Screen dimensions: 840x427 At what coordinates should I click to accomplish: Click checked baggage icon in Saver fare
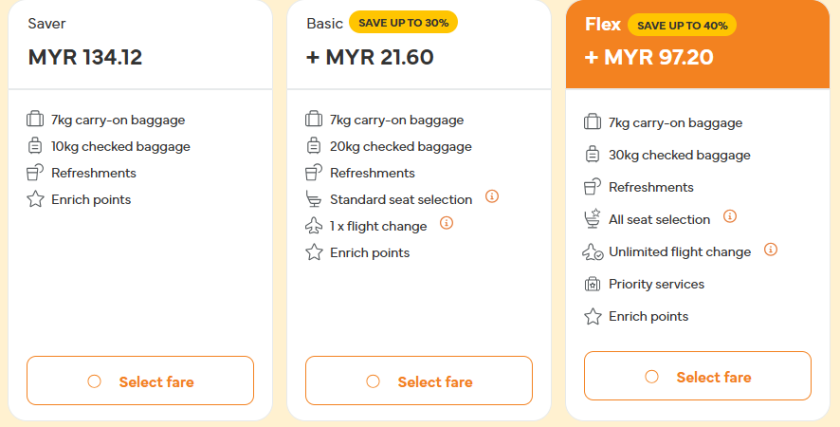pos(35,146)
